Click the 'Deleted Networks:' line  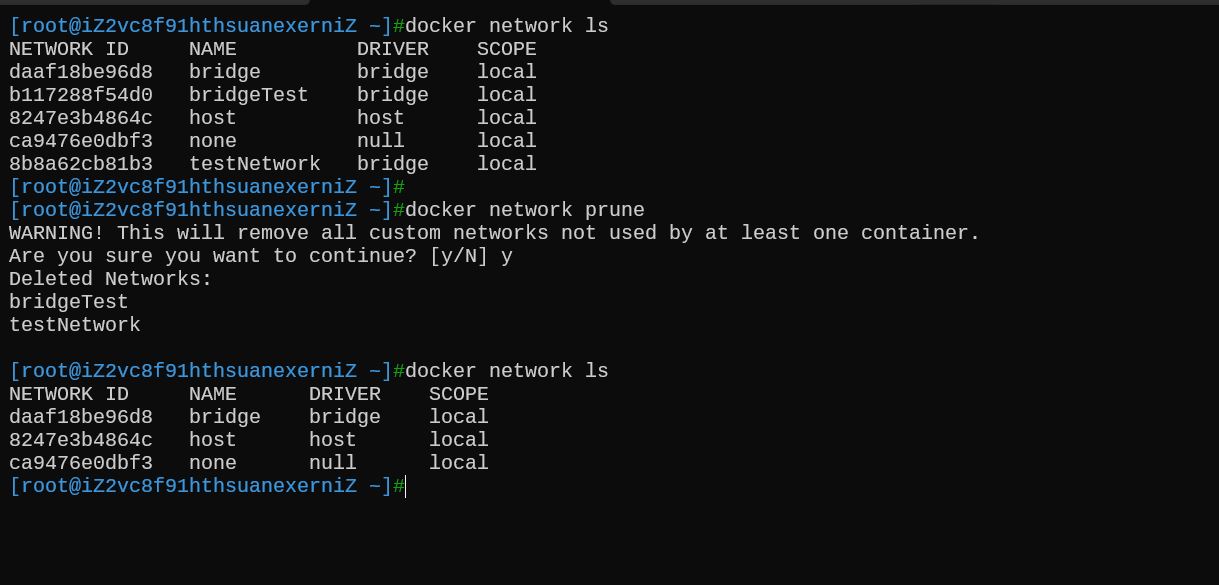(x=111, y=279)
